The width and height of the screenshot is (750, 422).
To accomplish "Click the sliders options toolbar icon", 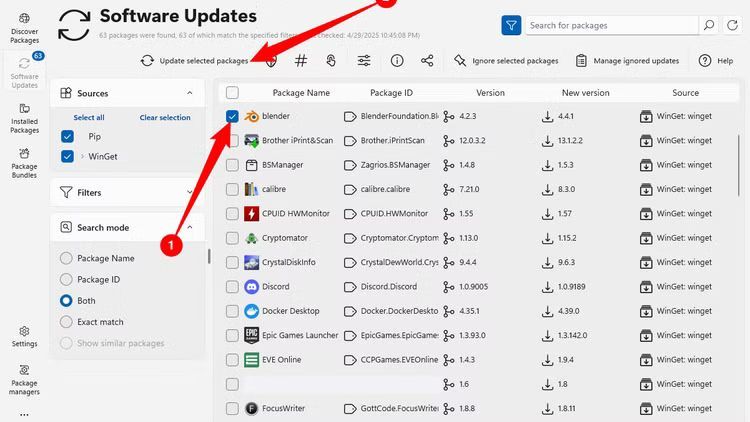I will pos(364,61).
